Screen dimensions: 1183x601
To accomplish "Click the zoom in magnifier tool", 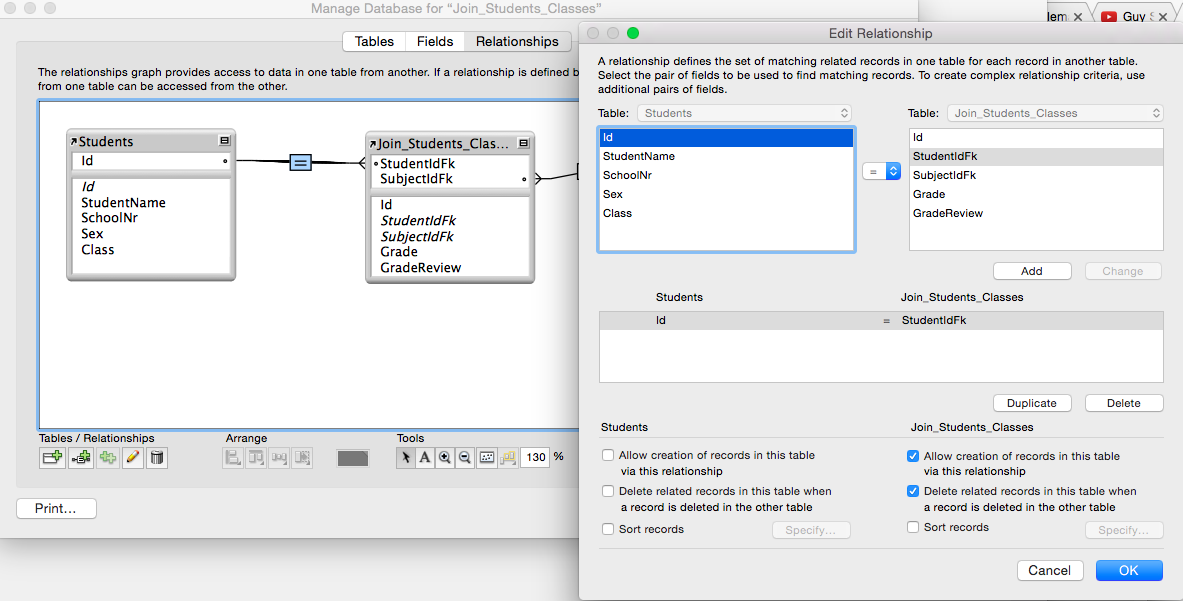I will click(445, 457).
